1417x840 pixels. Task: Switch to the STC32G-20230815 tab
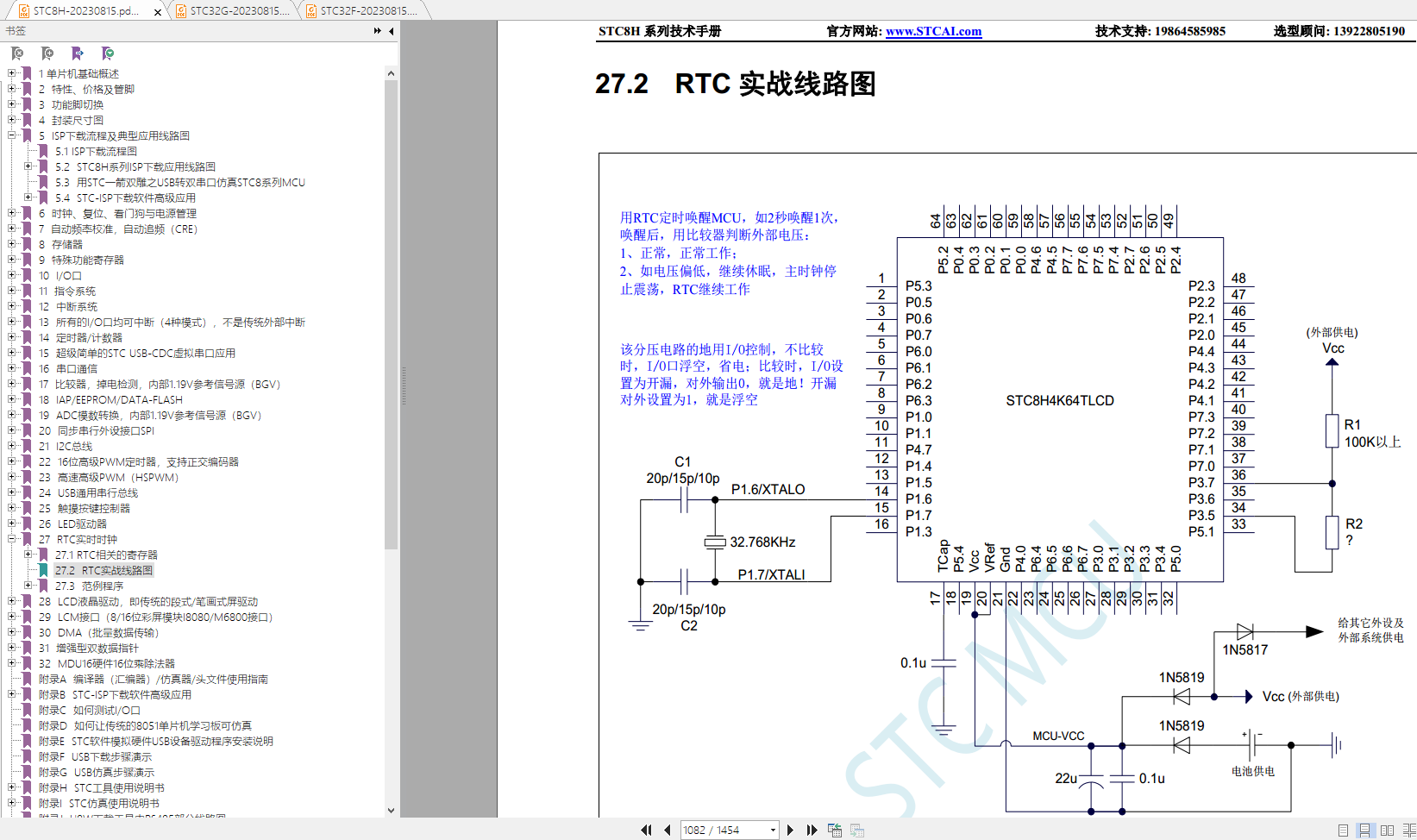(233, 10)
